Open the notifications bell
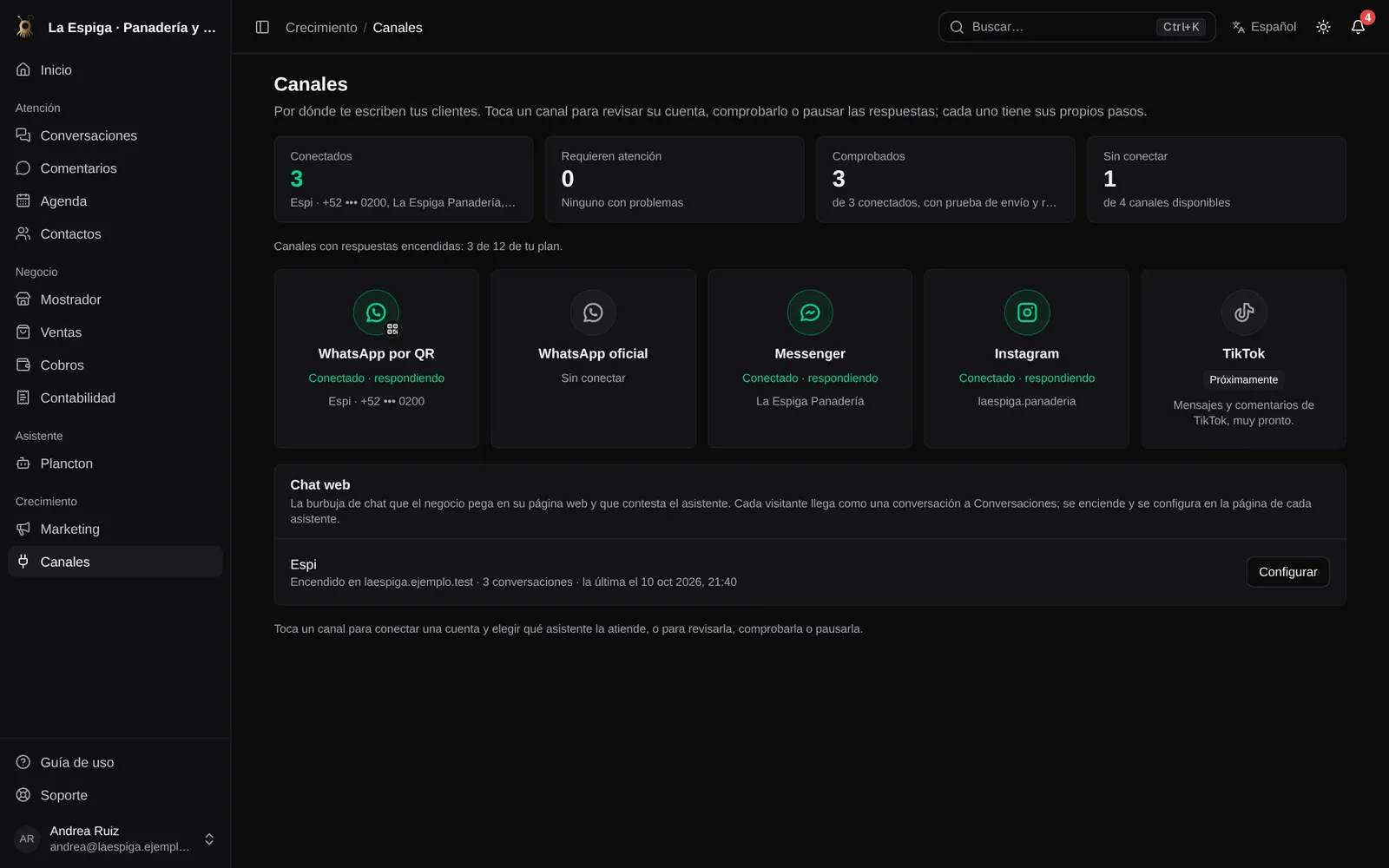This screenshot has width=1389, height=868. pos(1358,27)
